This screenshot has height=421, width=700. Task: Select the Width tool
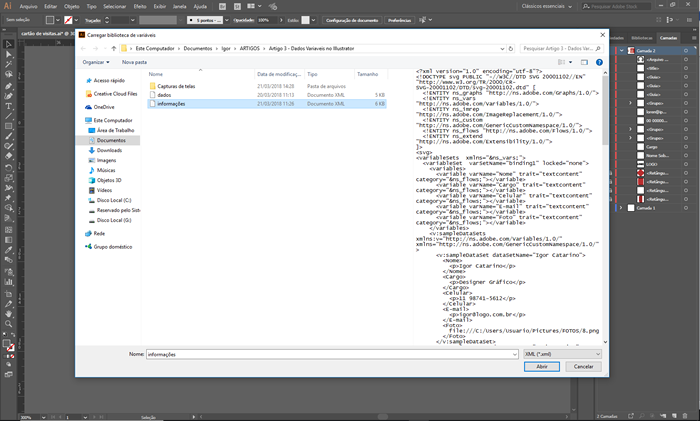8,188
